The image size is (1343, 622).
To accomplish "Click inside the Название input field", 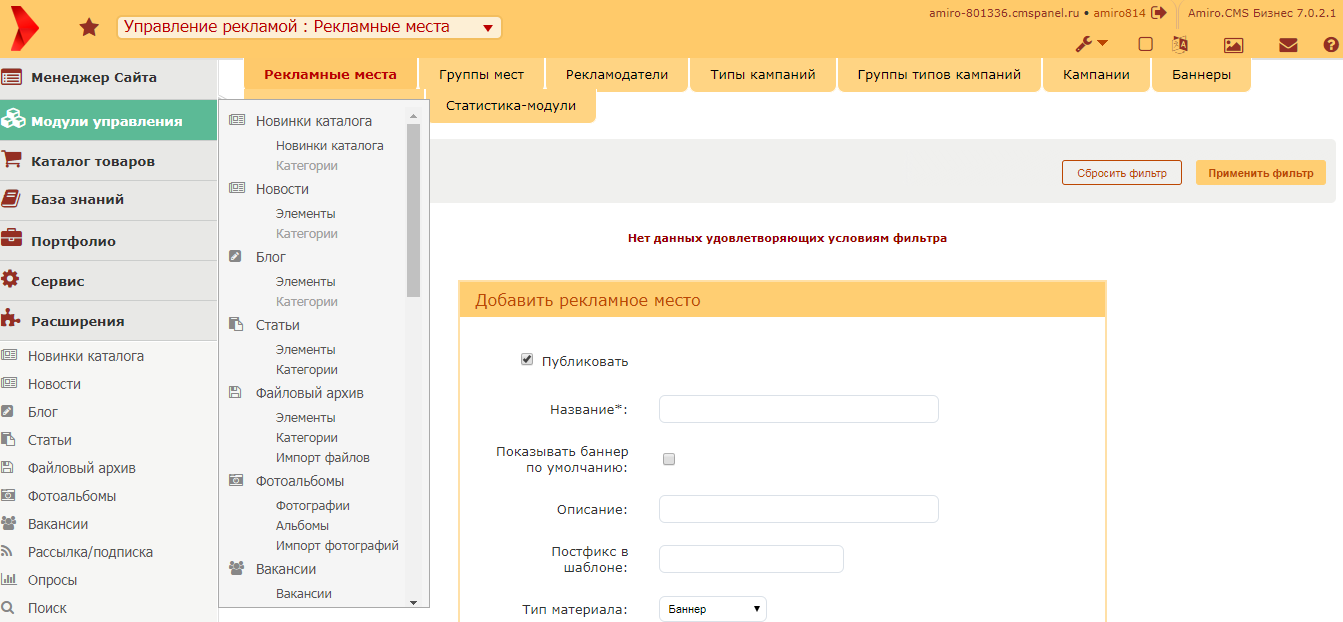I will (798, 408).
